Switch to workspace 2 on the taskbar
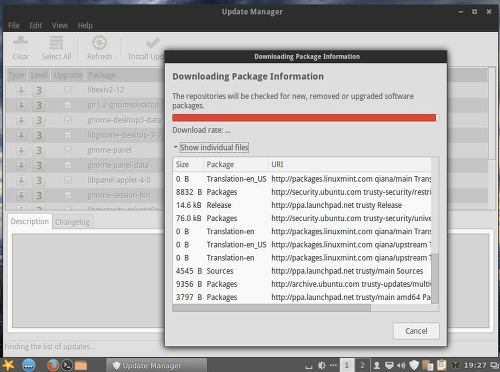500x372 pixels. (x=362, y=365)
